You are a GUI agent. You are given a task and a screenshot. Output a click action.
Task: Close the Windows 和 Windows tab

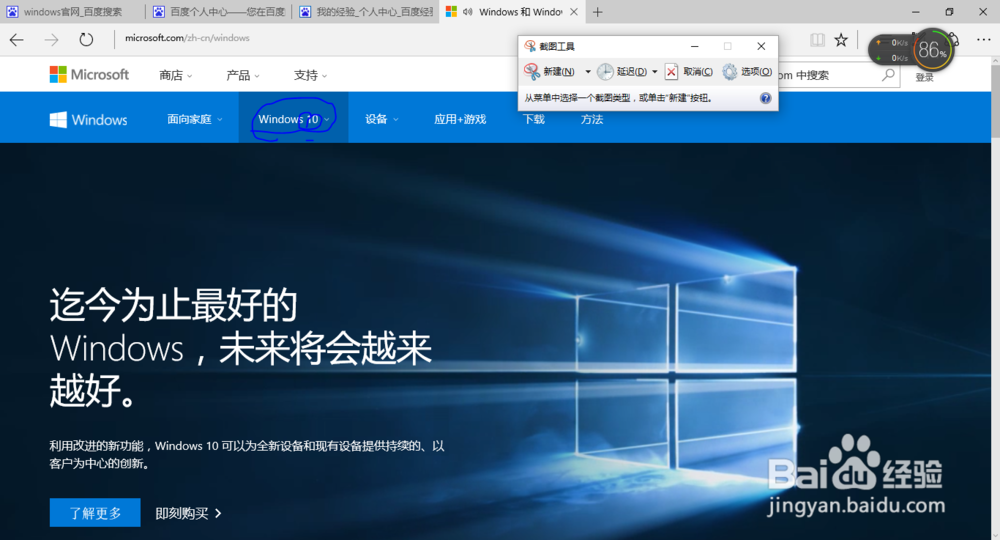coord(574,12)
